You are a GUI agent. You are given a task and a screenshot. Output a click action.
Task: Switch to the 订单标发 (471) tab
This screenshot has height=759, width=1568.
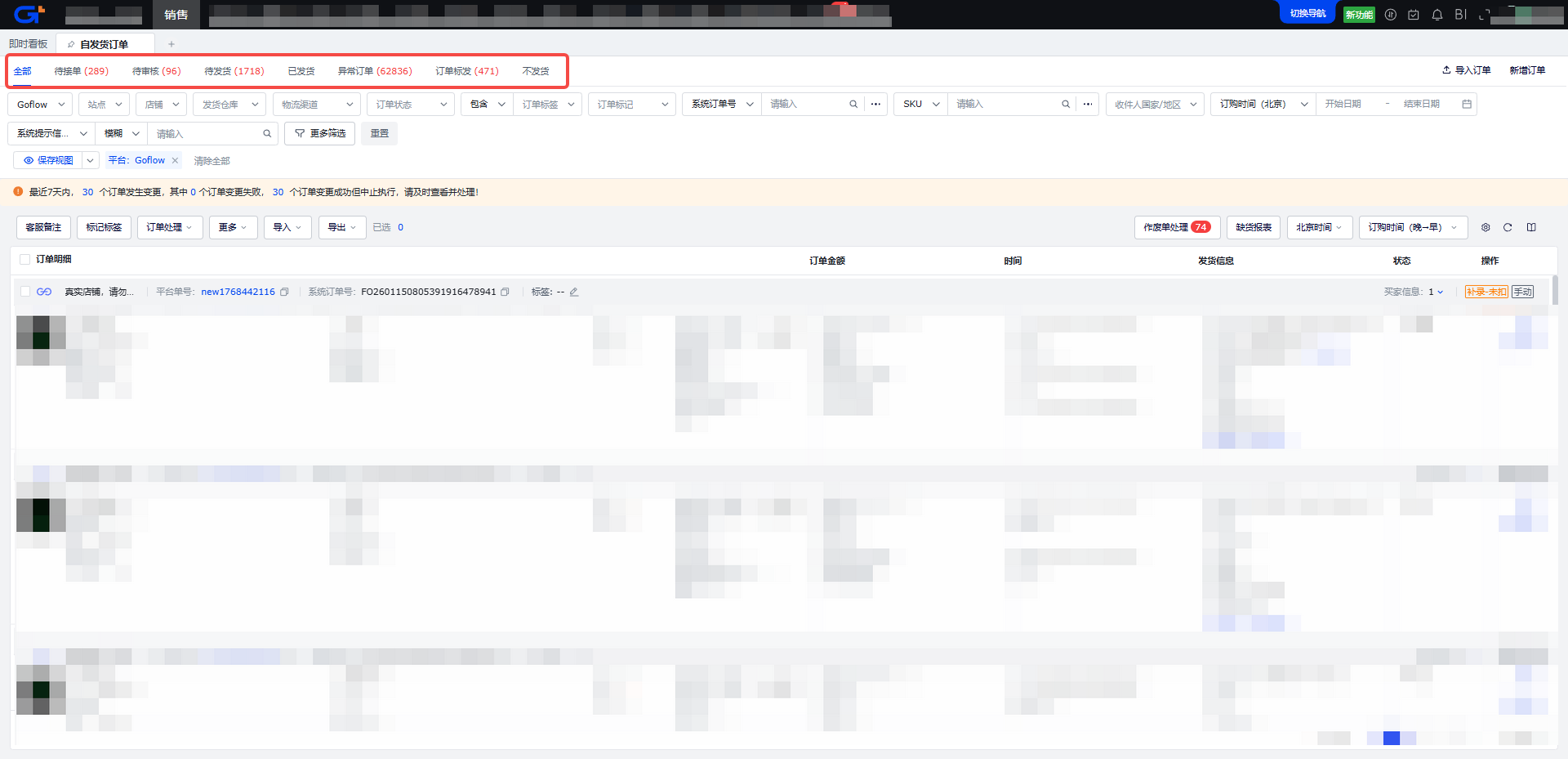click(466, 71)
